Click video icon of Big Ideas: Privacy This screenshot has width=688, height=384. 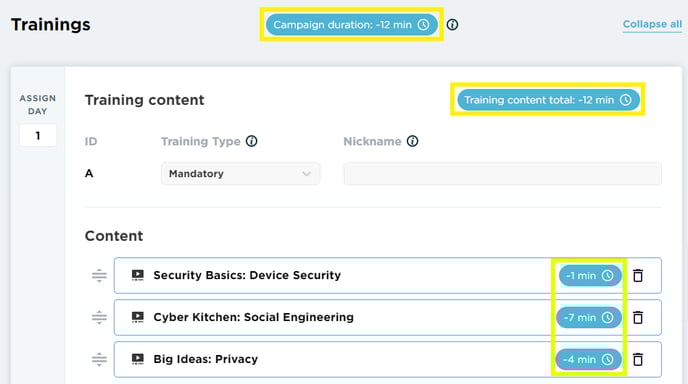138,359
